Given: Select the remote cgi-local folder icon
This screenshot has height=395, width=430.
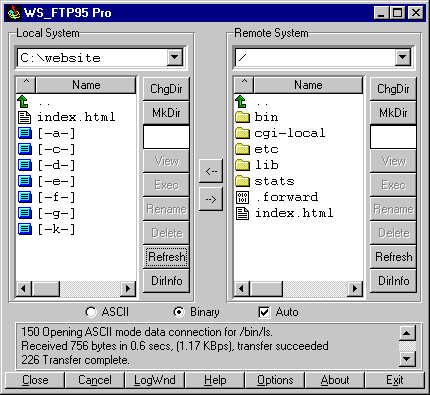Looking at the screenshot, I should [242, 133].
